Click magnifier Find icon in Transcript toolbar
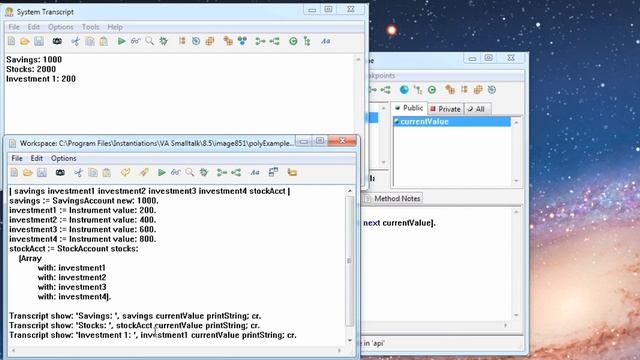 point(150,41)
